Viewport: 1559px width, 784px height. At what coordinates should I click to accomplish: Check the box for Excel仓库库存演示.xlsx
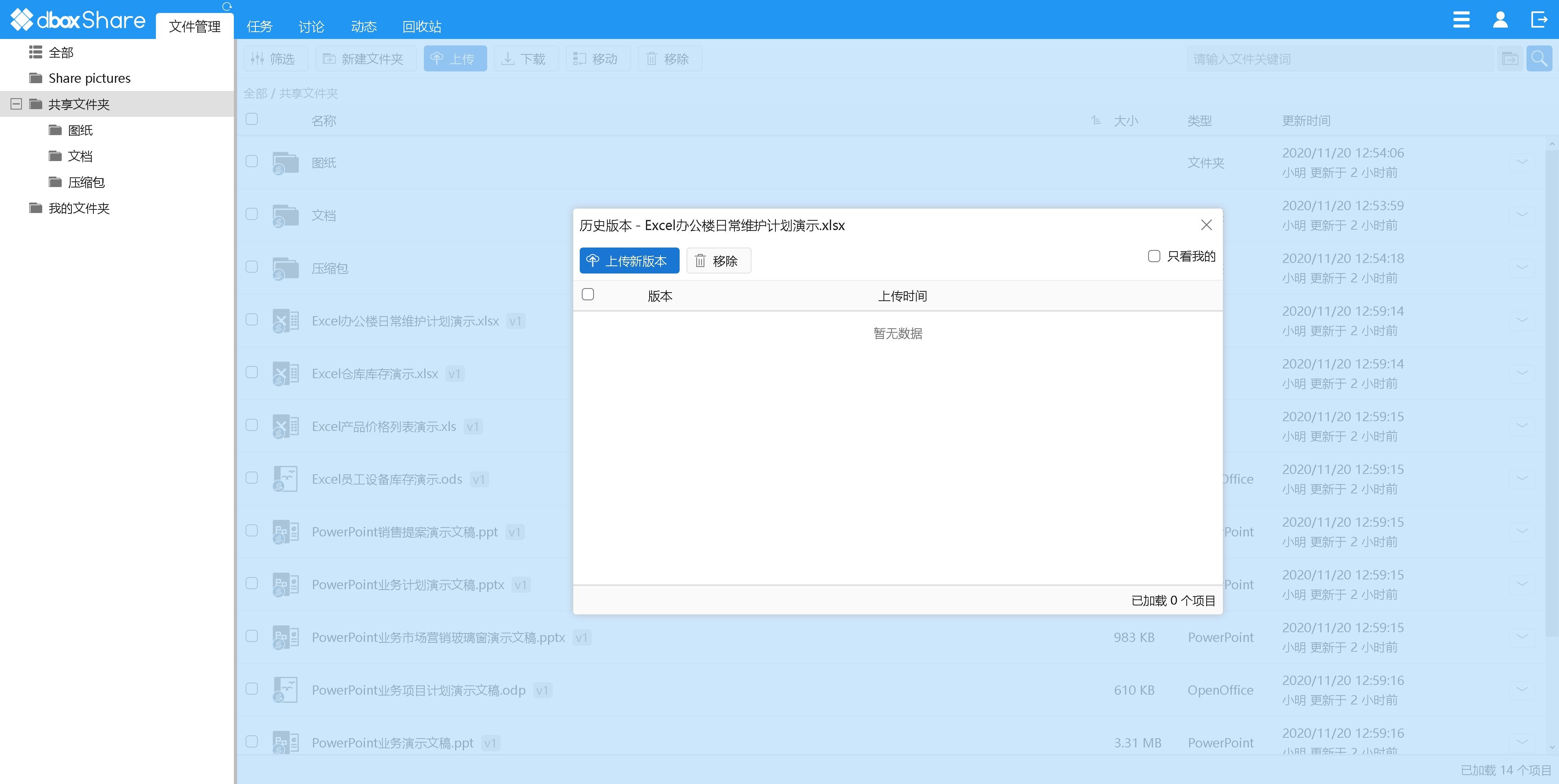(252, 373)
